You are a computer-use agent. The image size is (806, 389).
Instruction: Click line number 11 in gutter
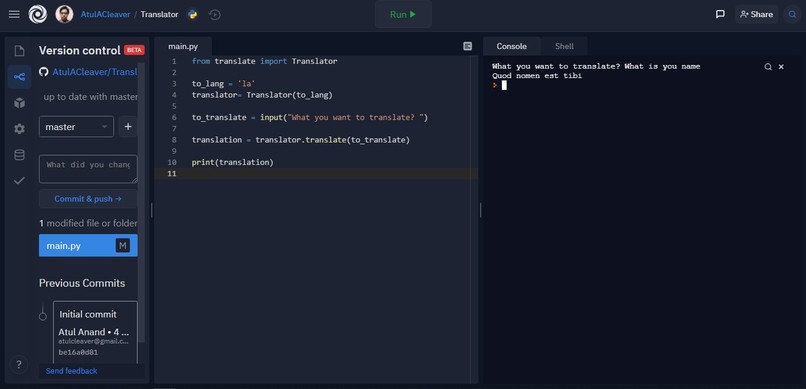(172, 174)
